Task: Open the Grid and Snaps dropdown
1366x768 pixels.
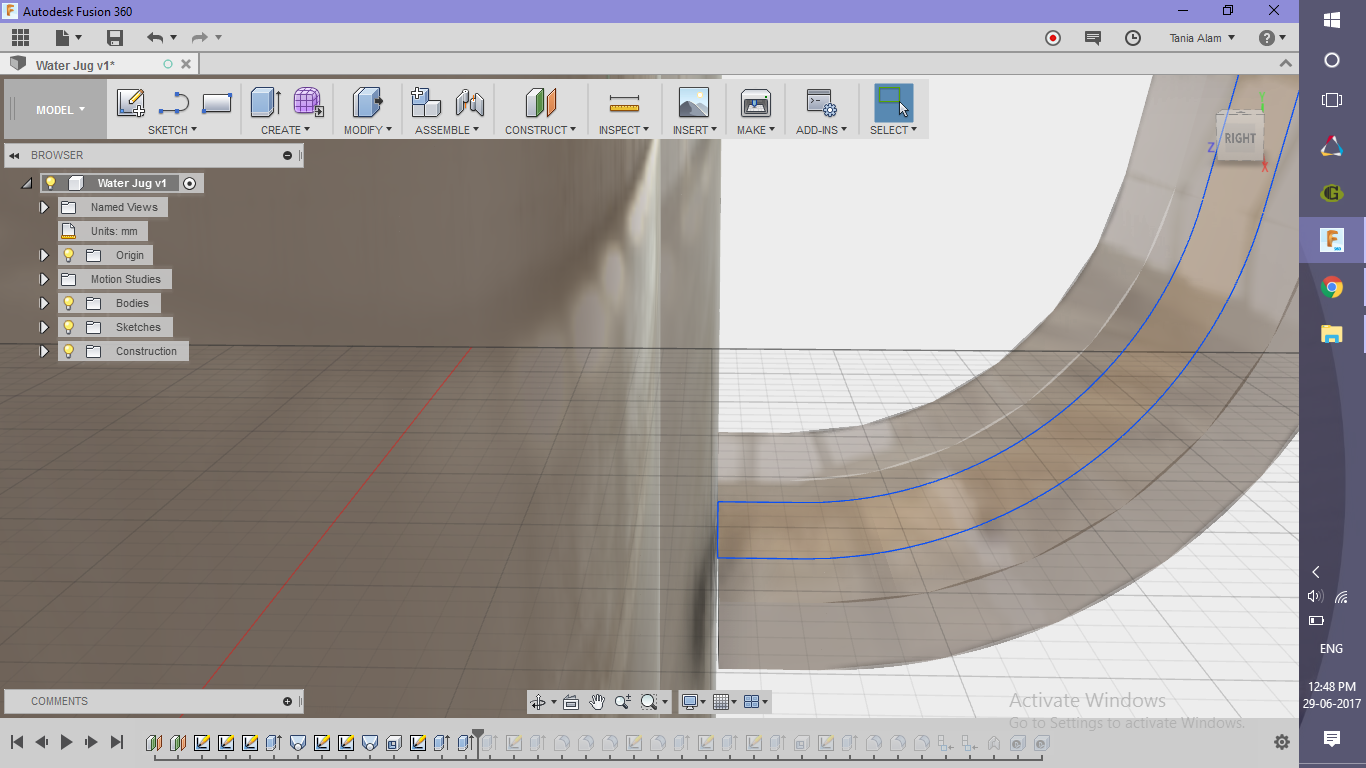Action: click(725, 702)
